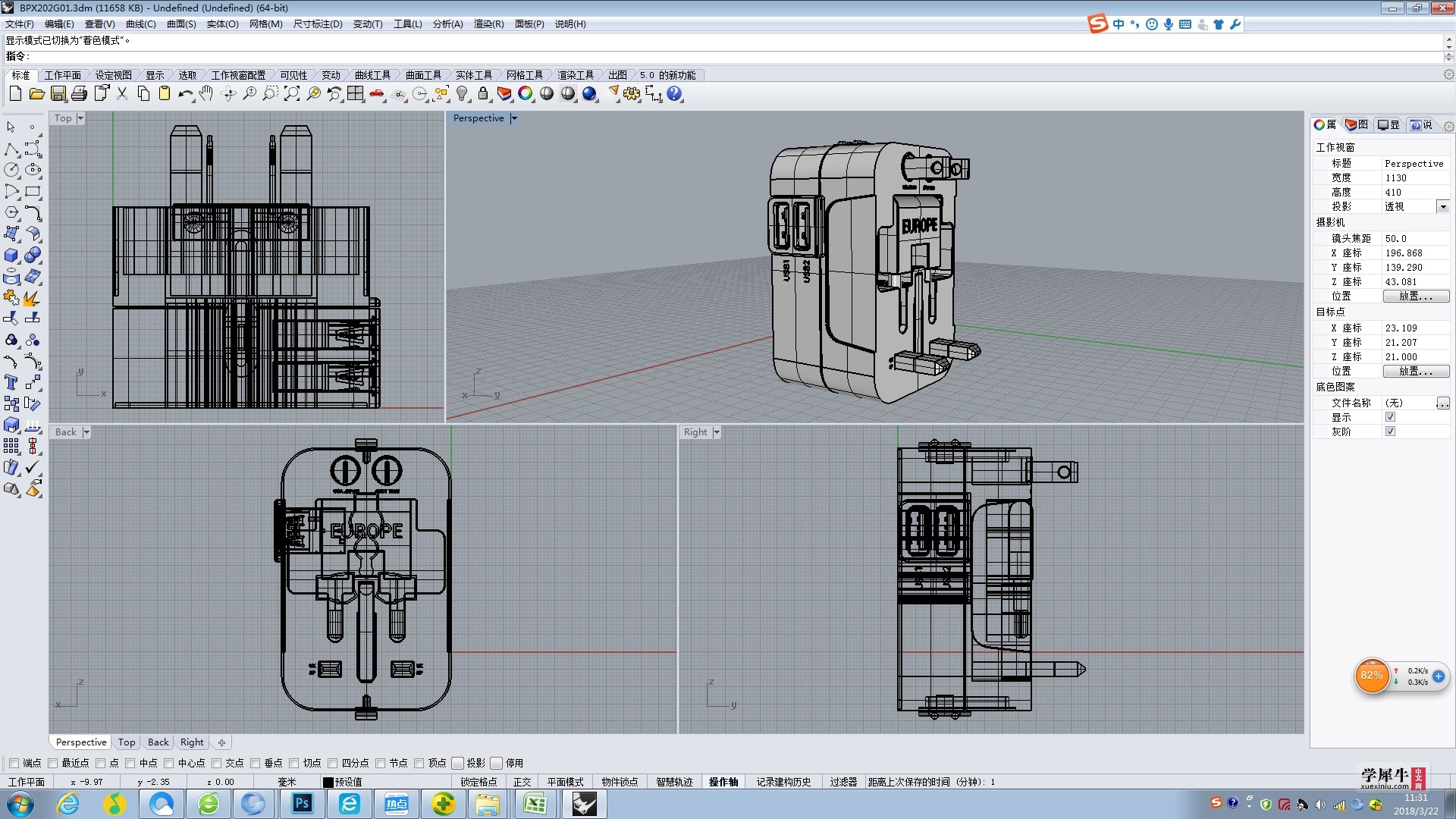Viewport: 1456px width, 819px height.
Task: Click the black 预设值 layer color swatch
Action: [328, 782]
